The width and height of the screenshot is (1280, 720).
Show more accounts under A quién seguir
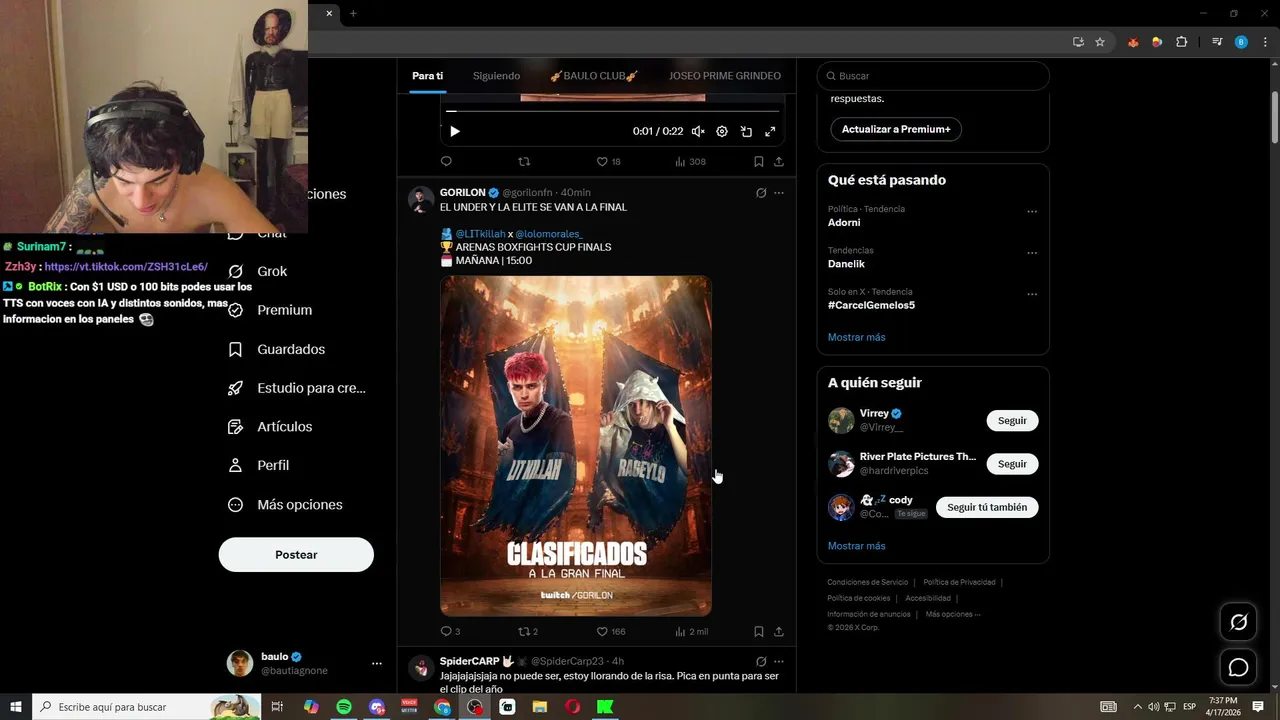[x=857, y=546]
